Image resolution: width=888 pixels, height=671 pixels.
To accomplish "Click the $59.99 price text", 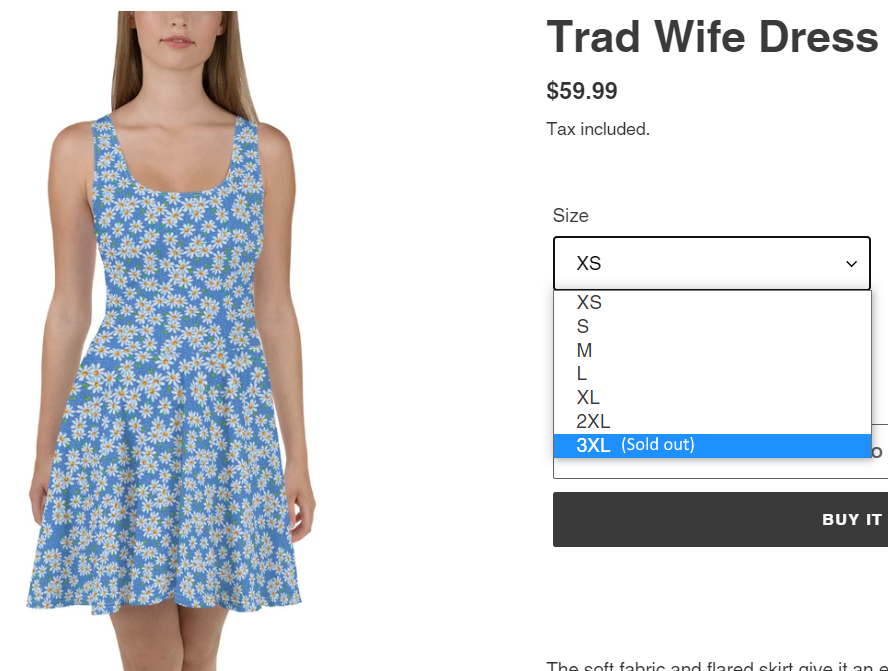I will pos(582,91).
